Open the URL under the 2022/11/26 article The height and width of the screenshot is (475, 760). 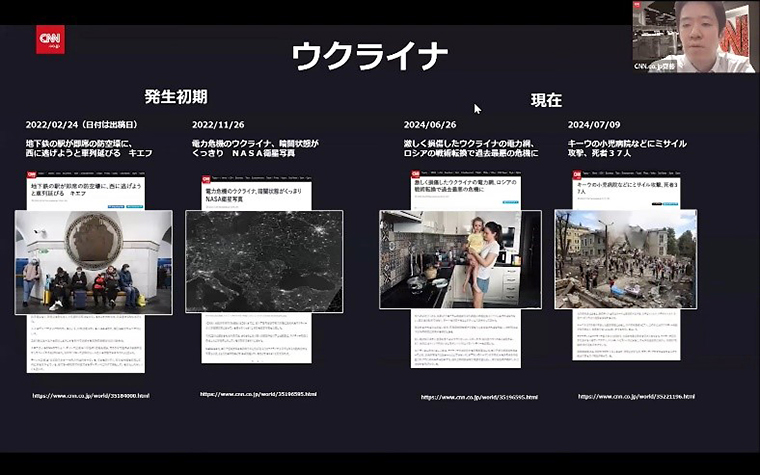coord(258,394)
